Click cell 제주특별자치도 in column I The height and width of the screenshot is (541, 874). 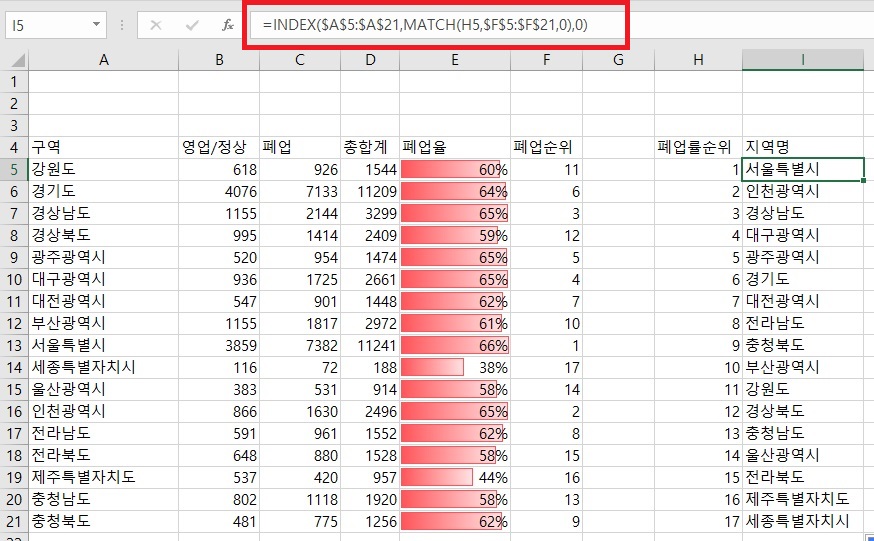803,499
